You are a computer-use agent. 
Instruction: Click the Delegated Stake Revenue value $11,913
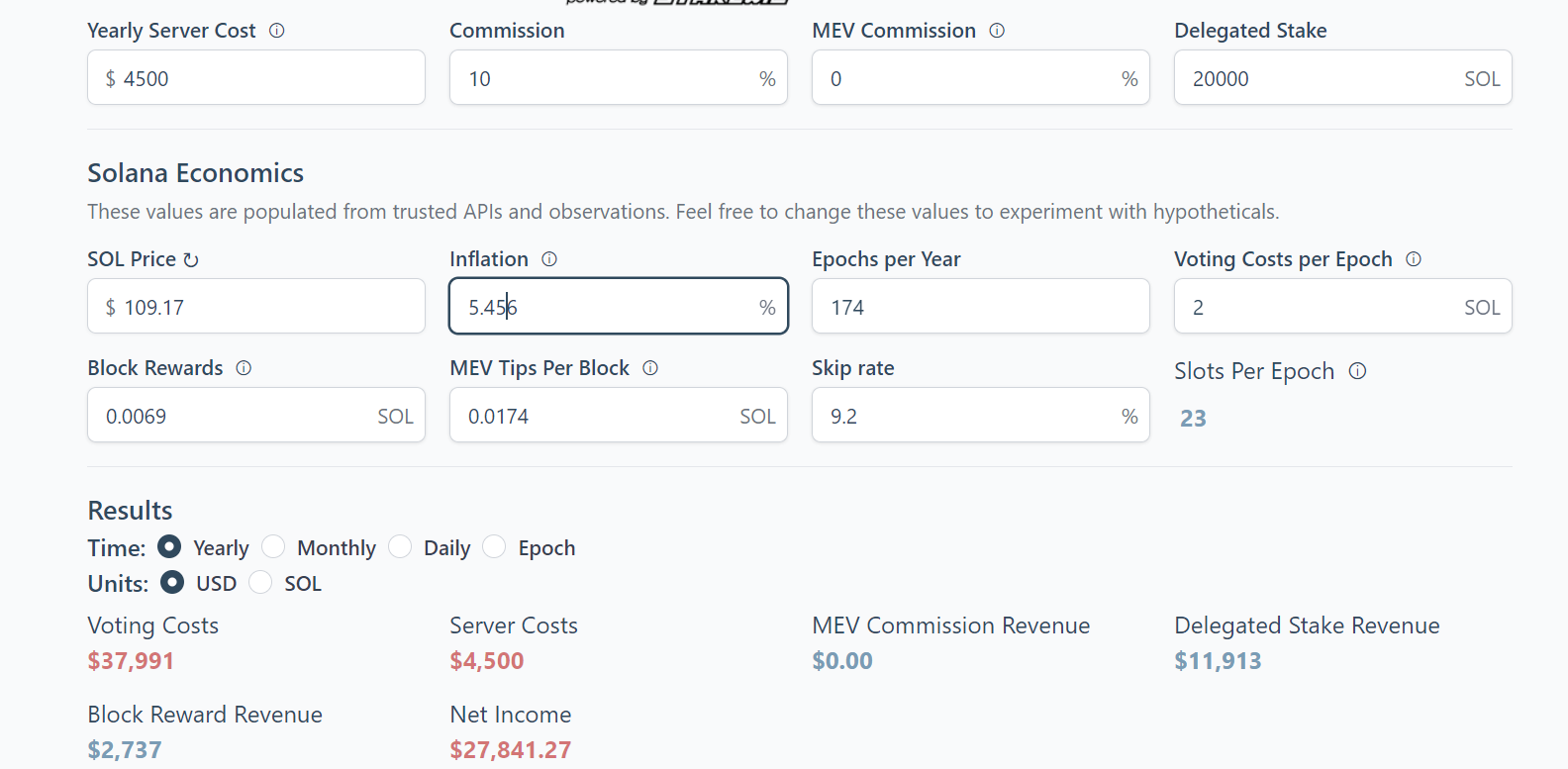1218,661
